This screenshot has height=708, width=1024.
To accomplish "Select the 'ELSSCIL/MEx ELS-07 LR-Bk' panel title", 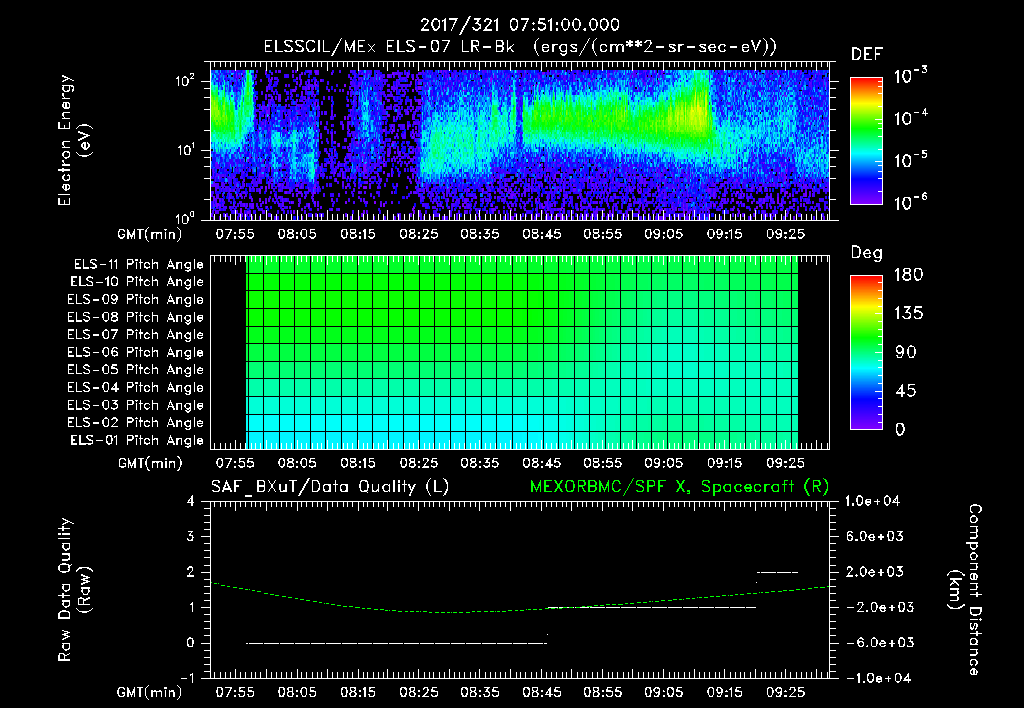I will 389,47.
